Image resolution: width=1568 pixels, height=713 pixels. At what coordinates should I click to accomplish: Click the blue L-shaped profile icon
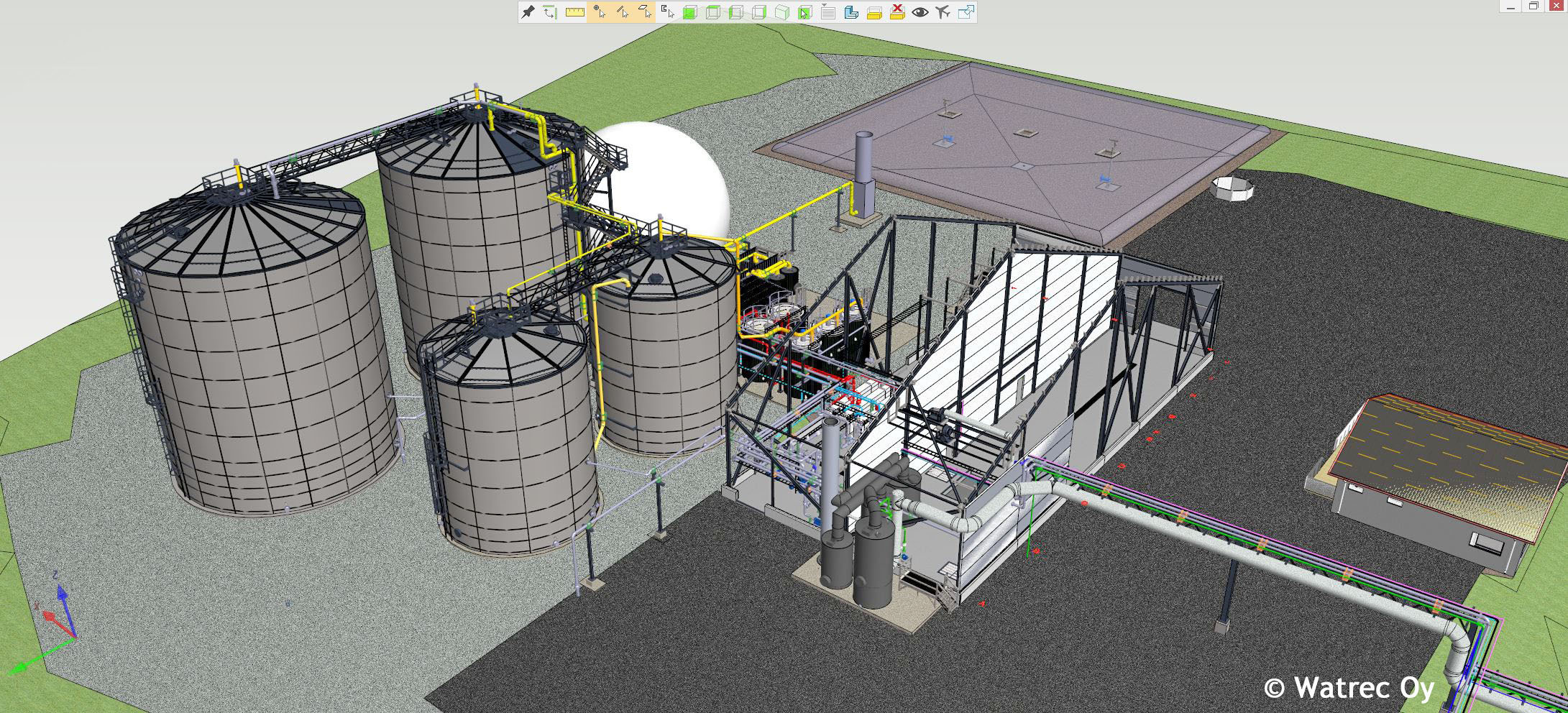[x=851, y=12]
